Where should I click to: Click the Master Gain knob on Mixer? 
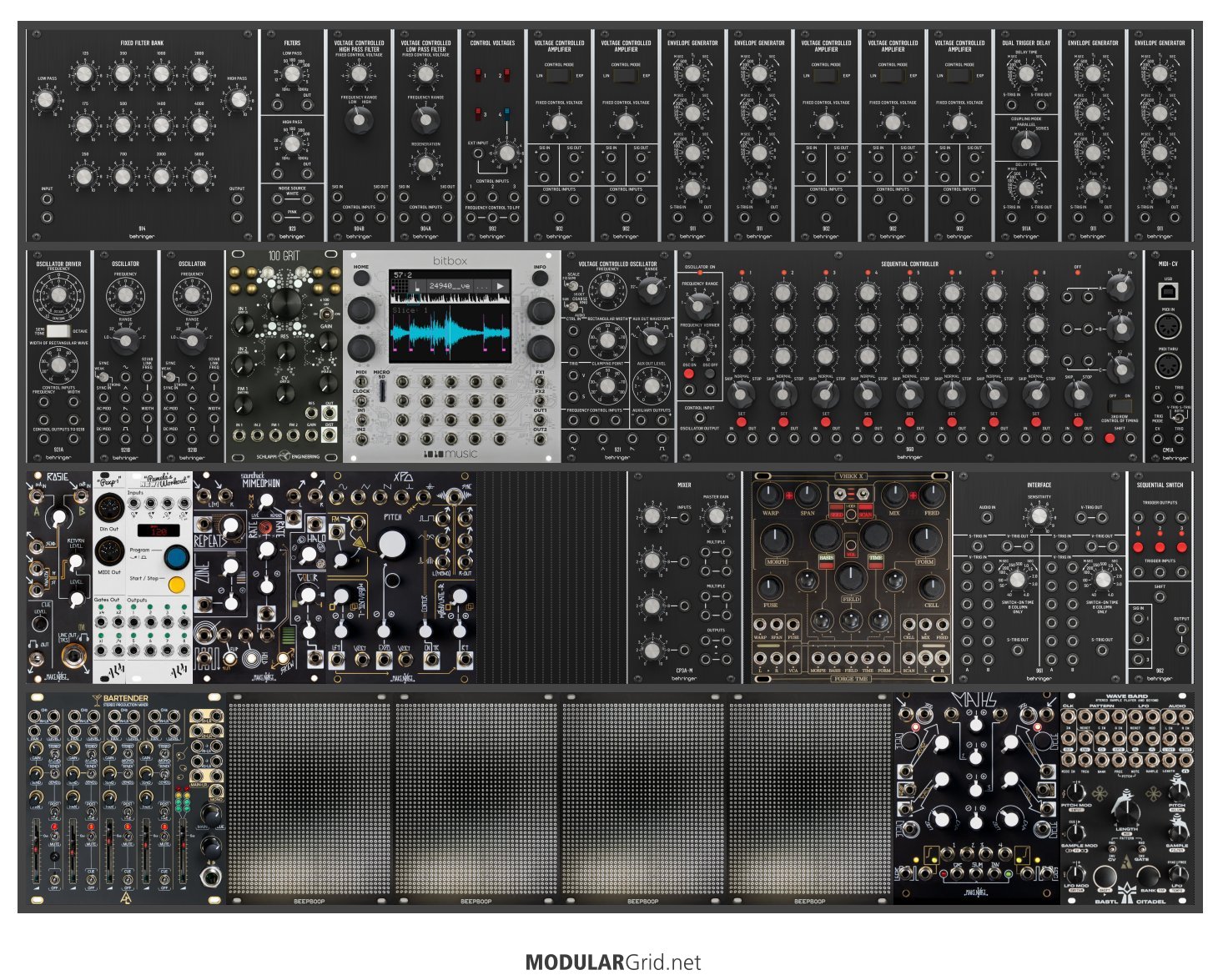(x=715, y=517)
